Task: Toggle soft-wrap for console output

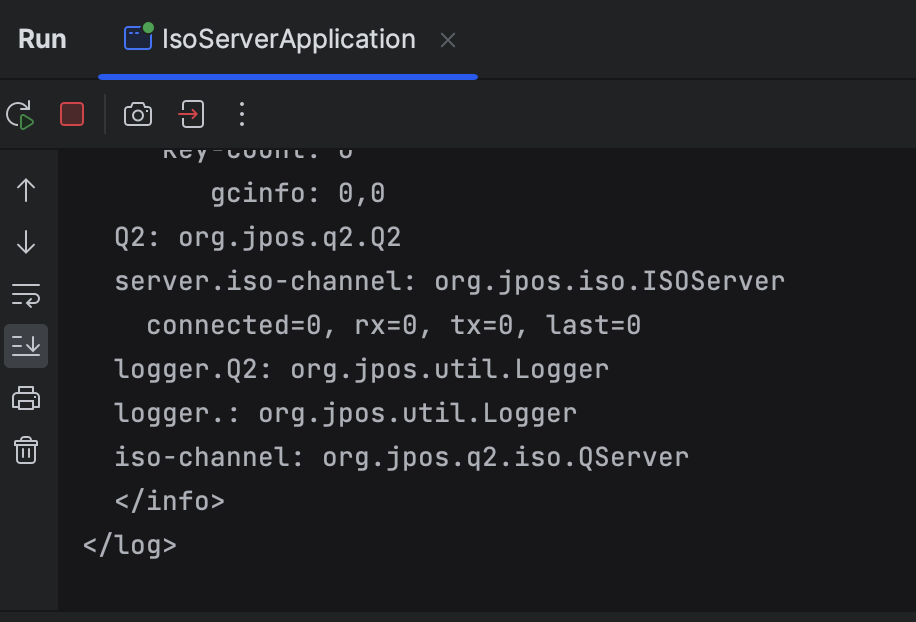Action: click(x=26, y=295)
